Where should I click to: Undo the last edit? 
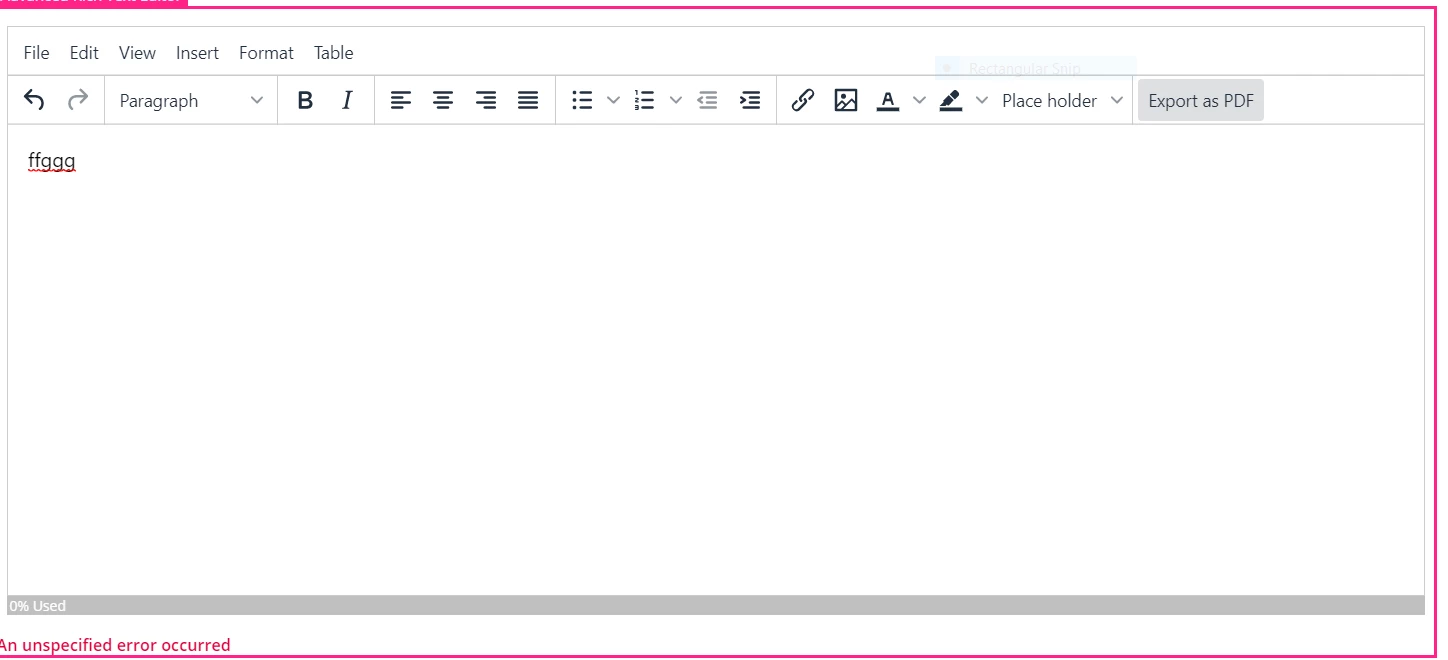point(35,100)
